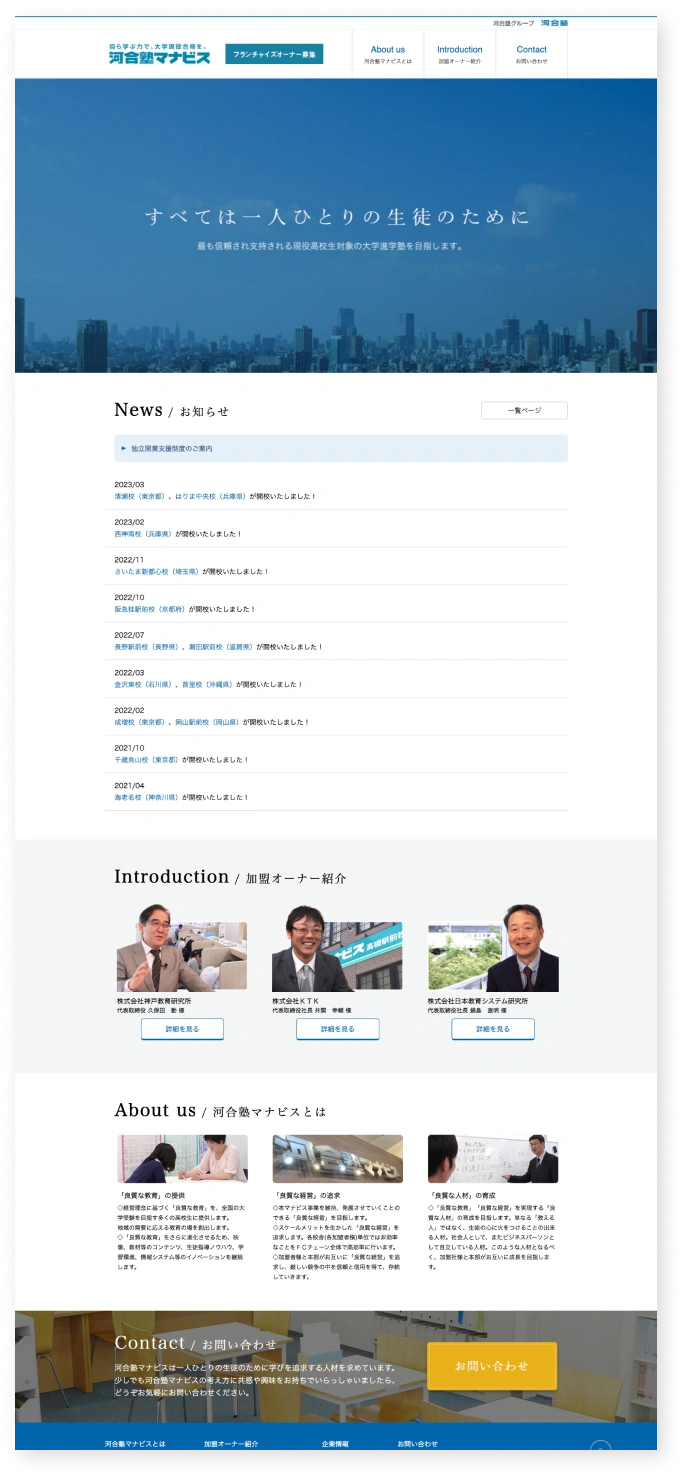This screenshot has width=684, height=1476.
Task: Click the 2021/04 news date
Action: (129, 786)
